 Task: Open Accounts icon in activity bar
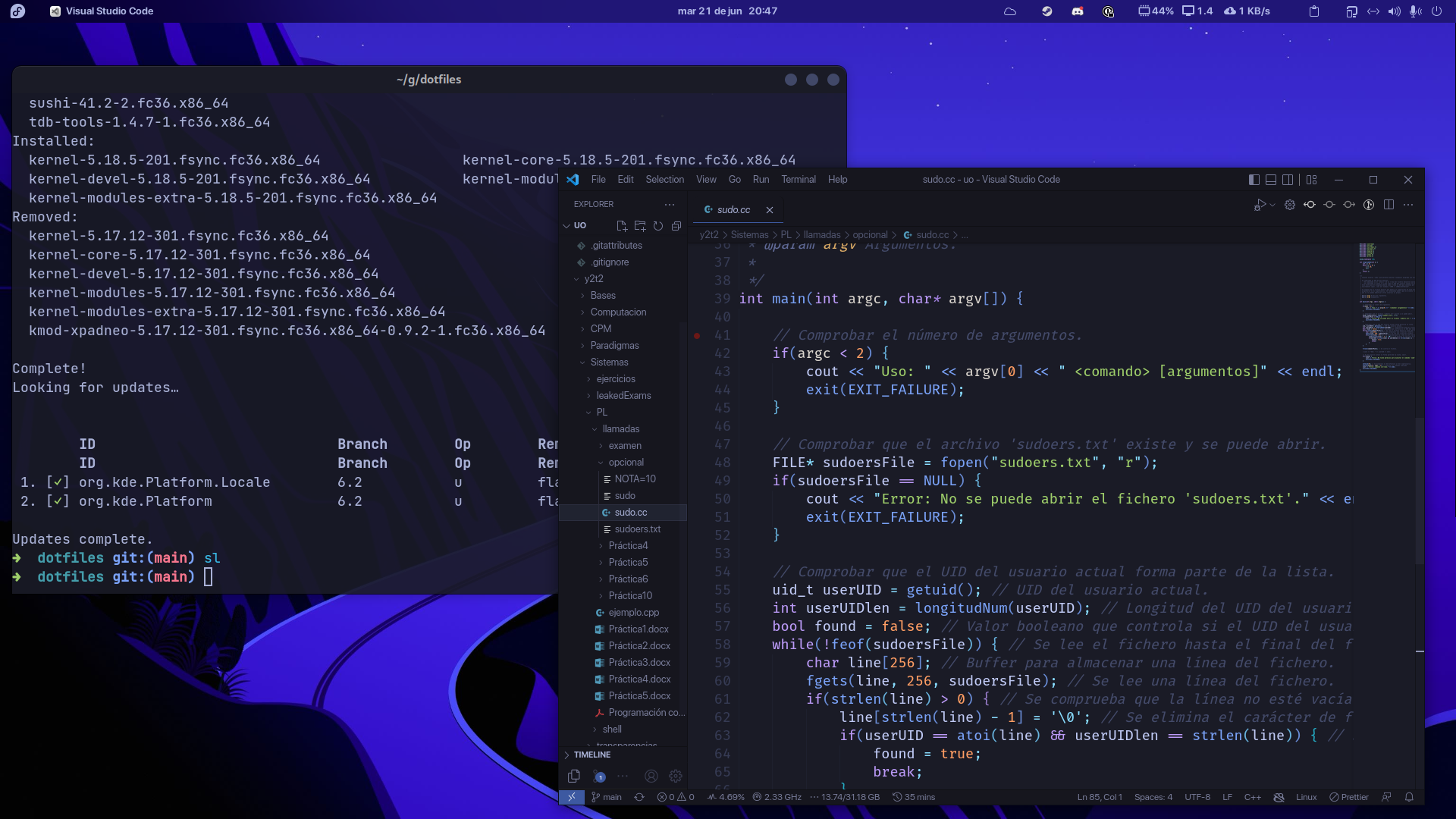click(651, 776)
